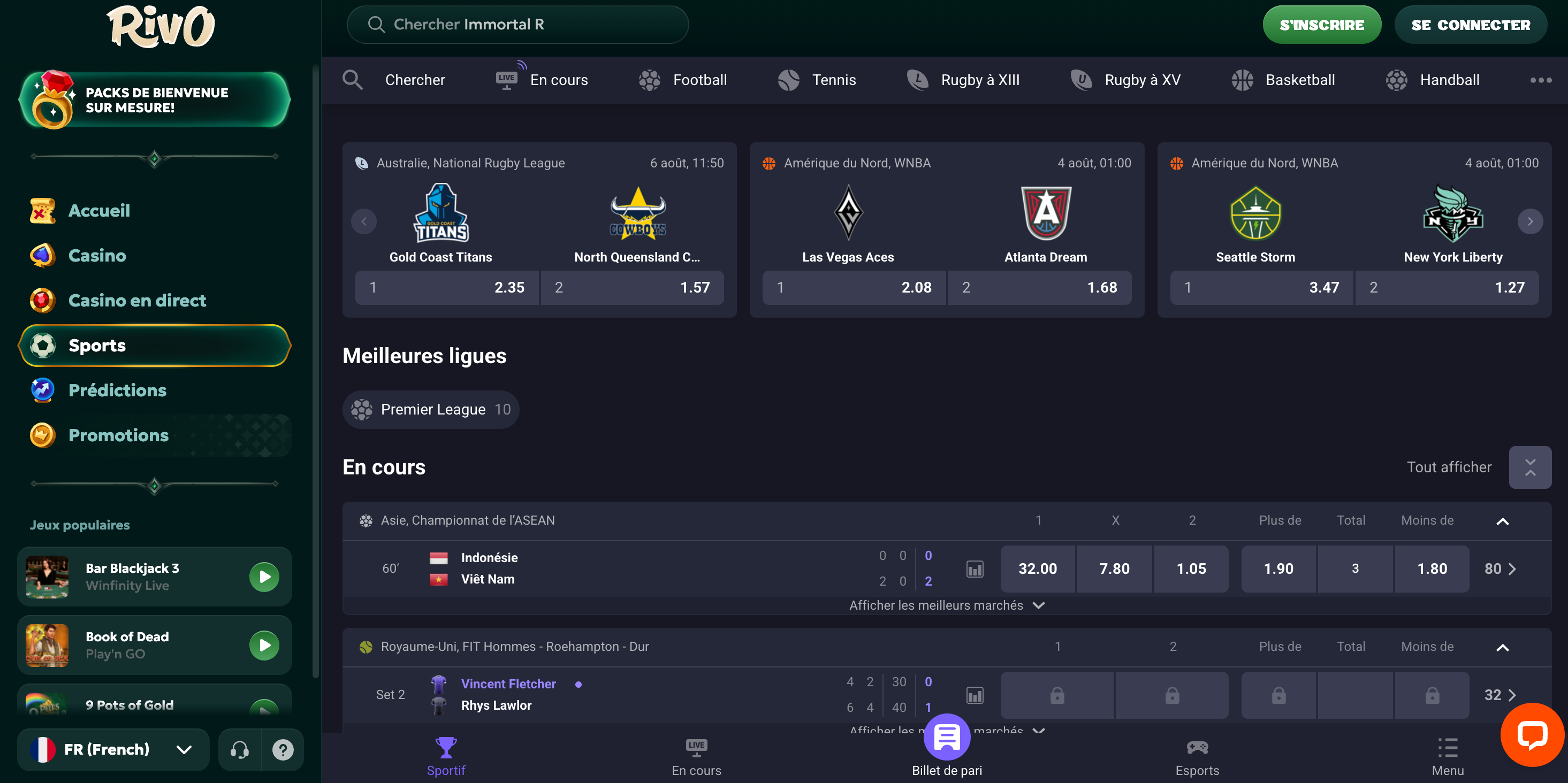Image resolution: width=1568 pixels, height=783 pixels.
Task: Click the SE CONNECTER button
Action: pos(1470,25)
